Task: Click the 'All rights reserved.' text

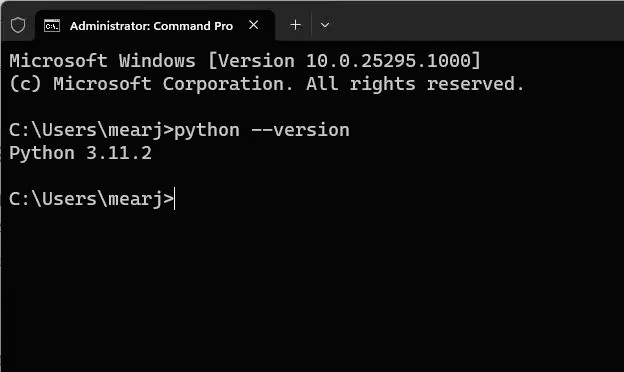Action: tap(415, 84)
